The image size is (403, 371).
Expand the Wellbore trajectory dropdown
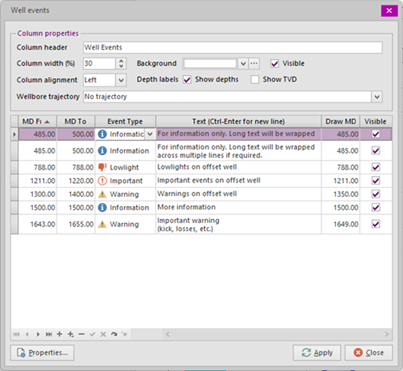point(377,97)
